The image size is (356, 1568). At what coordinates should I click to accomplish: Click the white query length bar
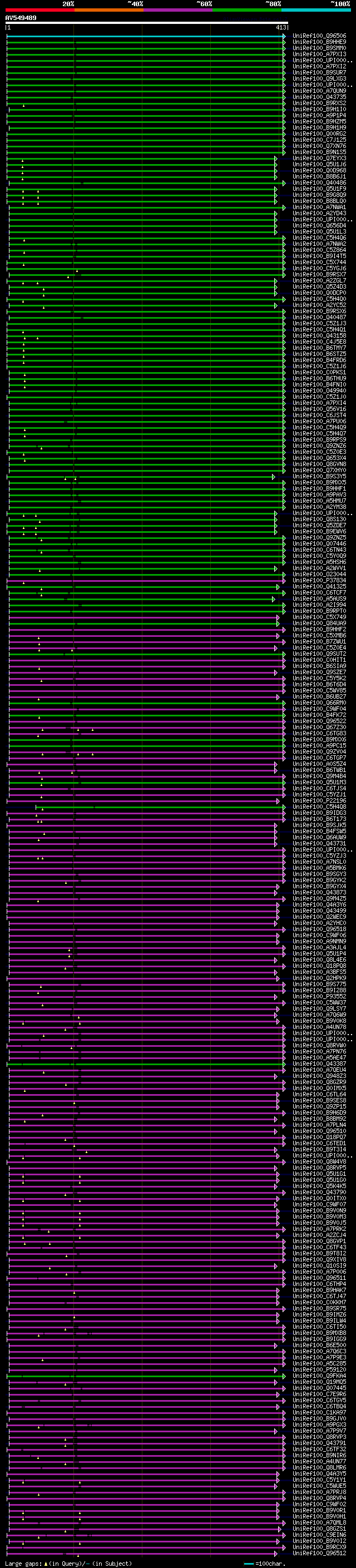coord(147,23)
